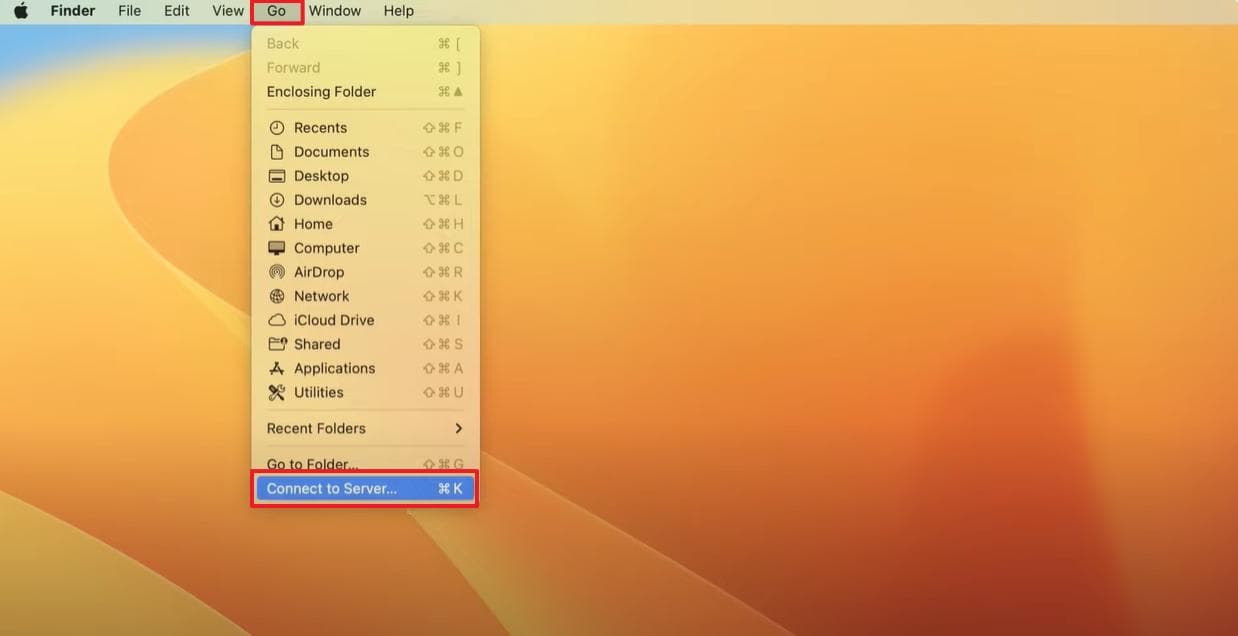Click the Applications icon
Image resolution: width=1238 pixels, height=636 pixels.
[277, 368]
